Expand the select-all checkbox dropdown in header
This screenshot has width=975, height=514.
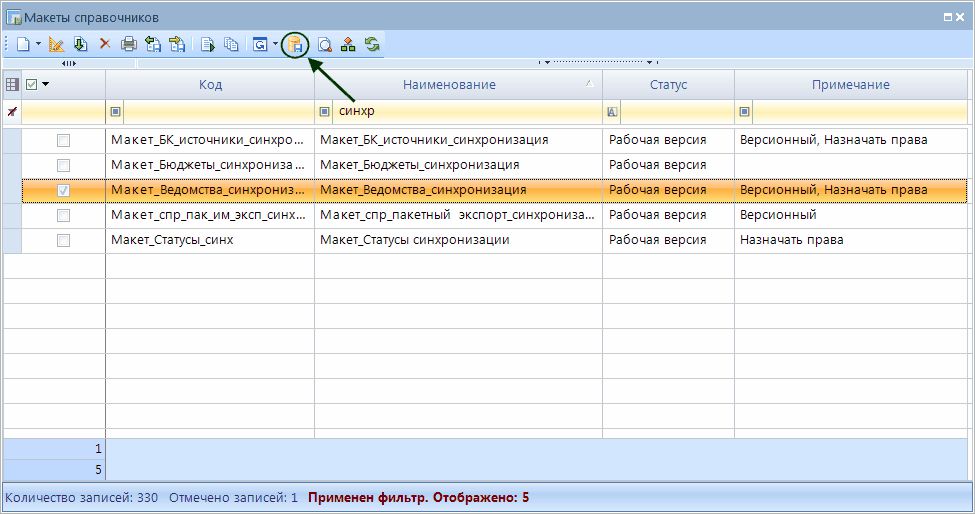[x=45, y=85]
